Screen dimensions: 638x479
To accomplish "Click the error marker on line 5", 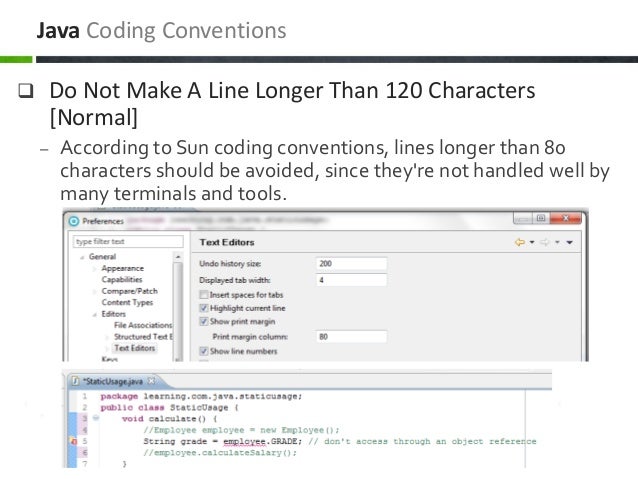I will click(x=74, y=441).
